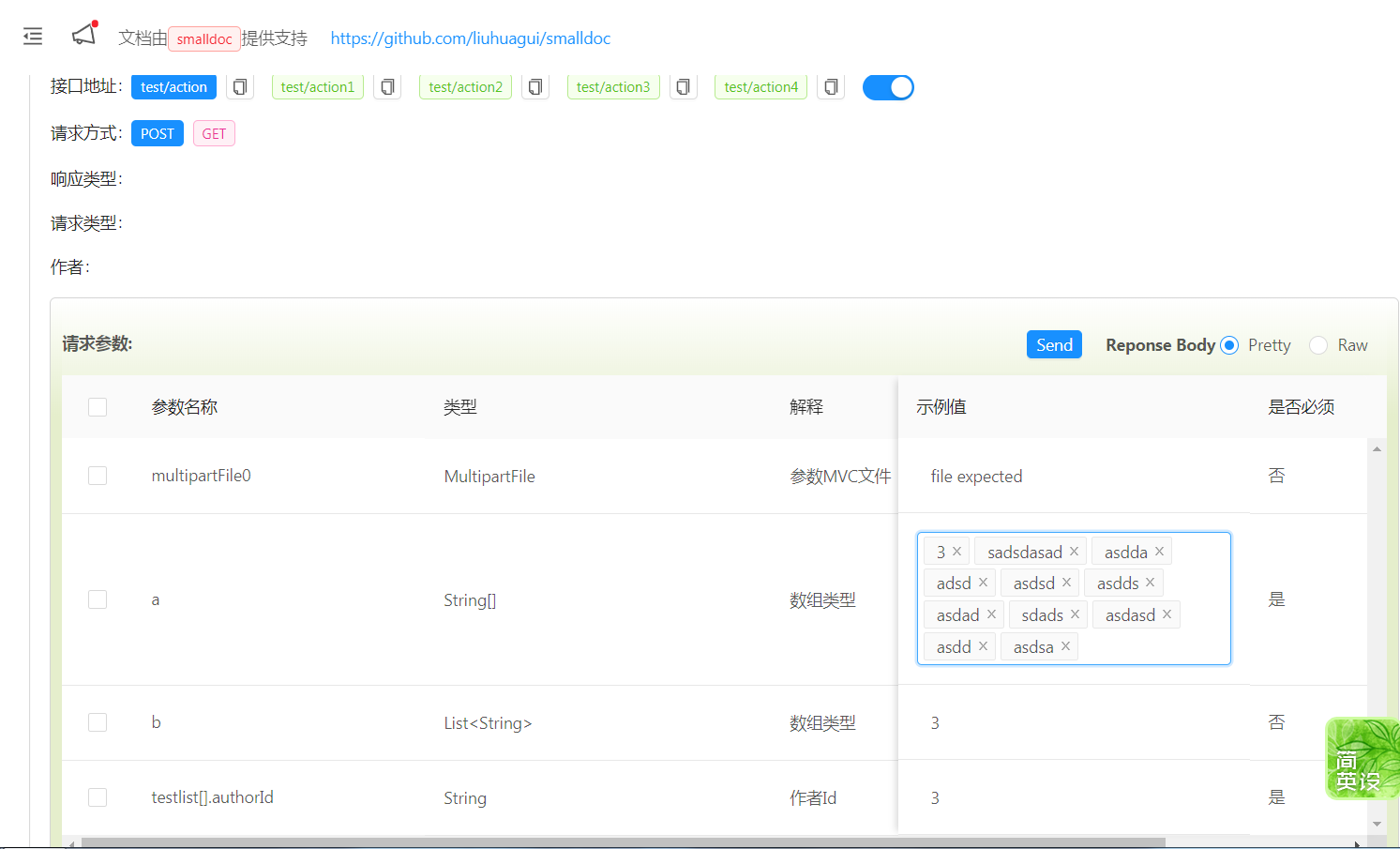This screenshot has width=1400, height=849.
Task: Copy the test/action2 endpoint address
Action: click(x=535, y=86)
